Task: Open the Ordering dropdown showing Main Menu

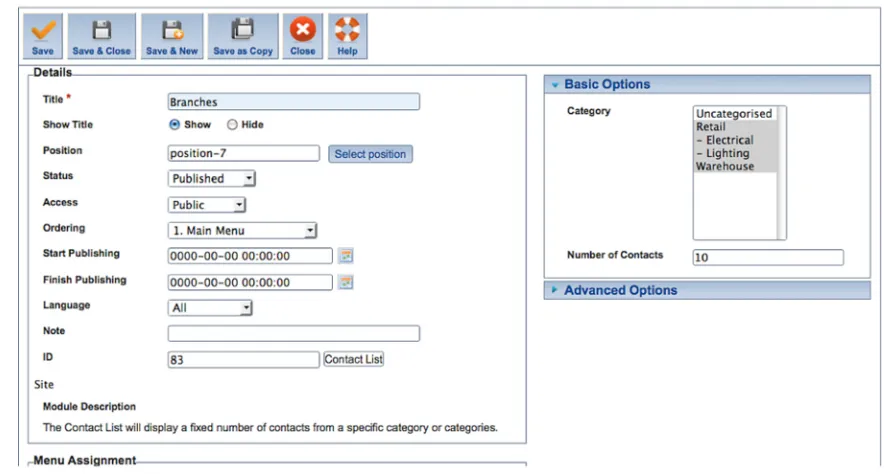Action: point(242,231)
